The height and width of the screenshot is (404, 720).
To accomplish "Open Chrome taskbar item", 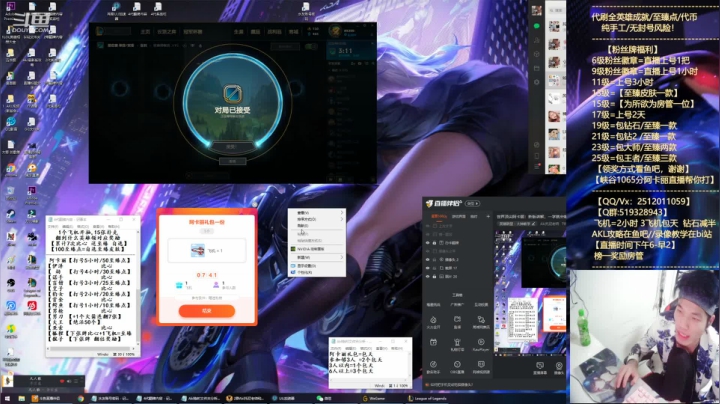I will pyautogui.click(x=81, y=398).
